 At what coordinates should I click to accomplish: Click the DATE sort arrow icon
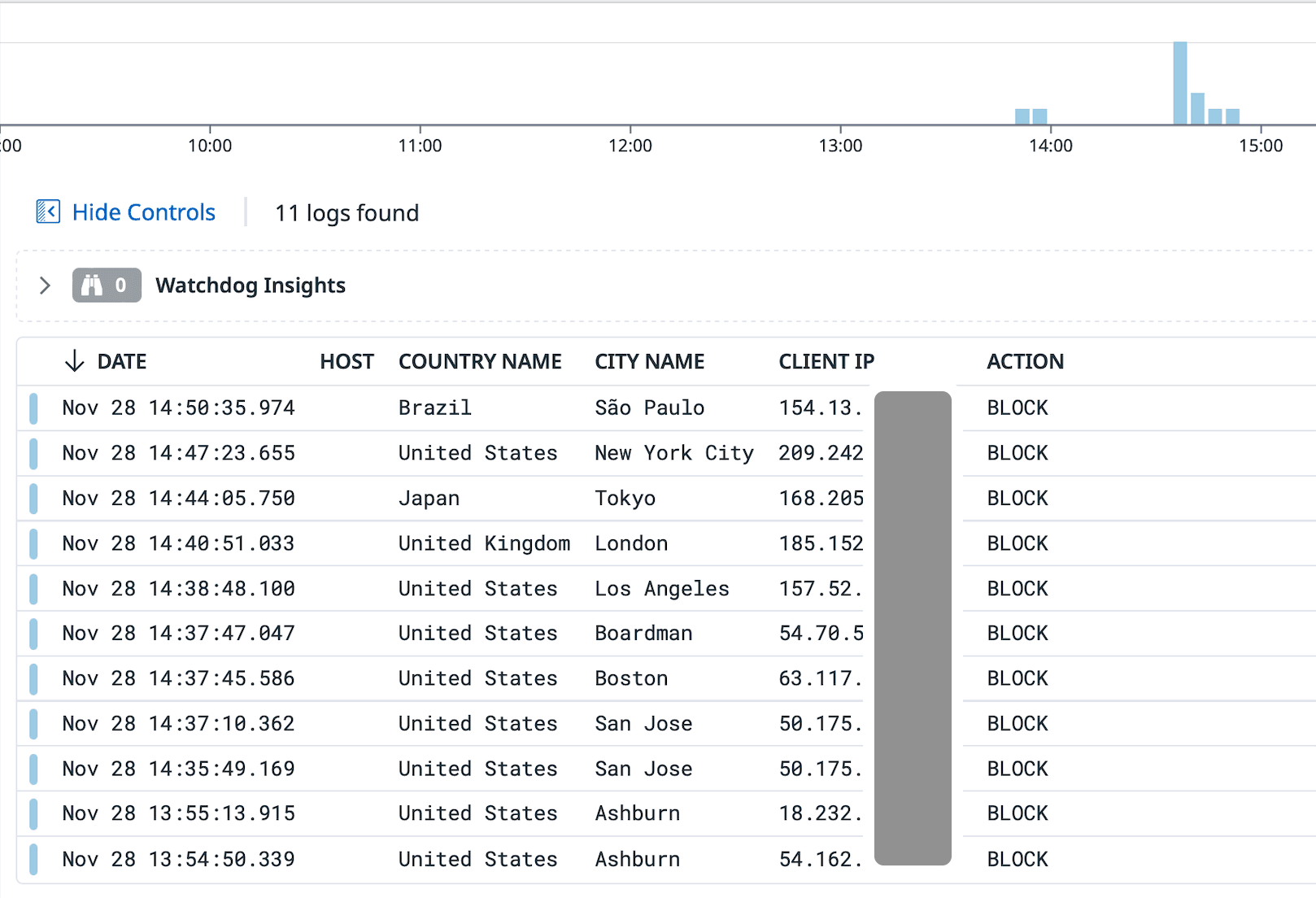(74, 361)
